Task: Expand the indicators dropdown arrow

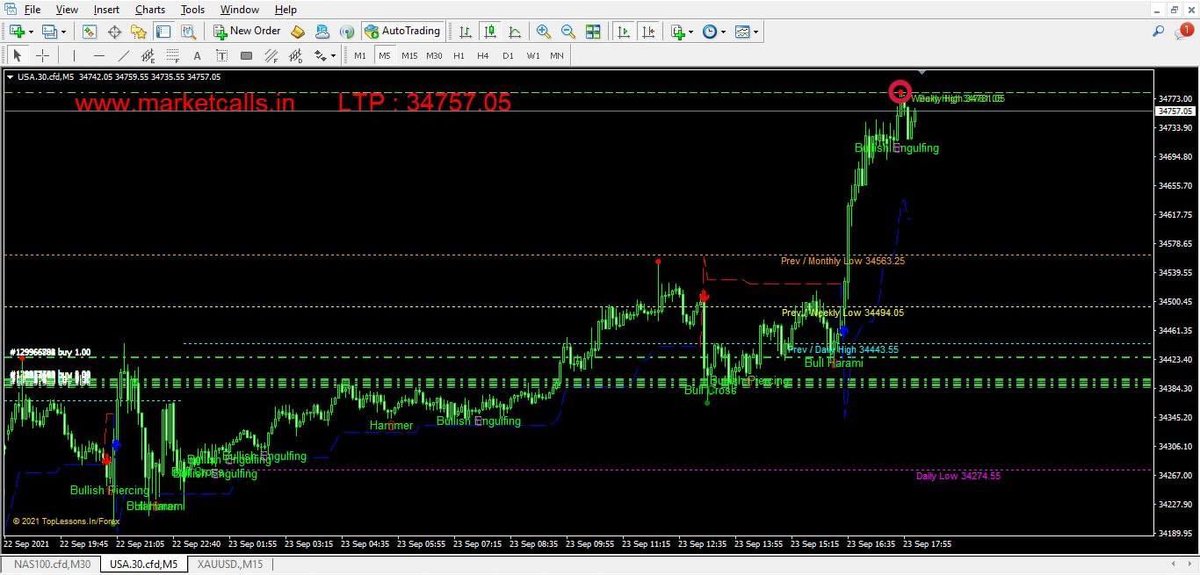Action: pos(692,32)
